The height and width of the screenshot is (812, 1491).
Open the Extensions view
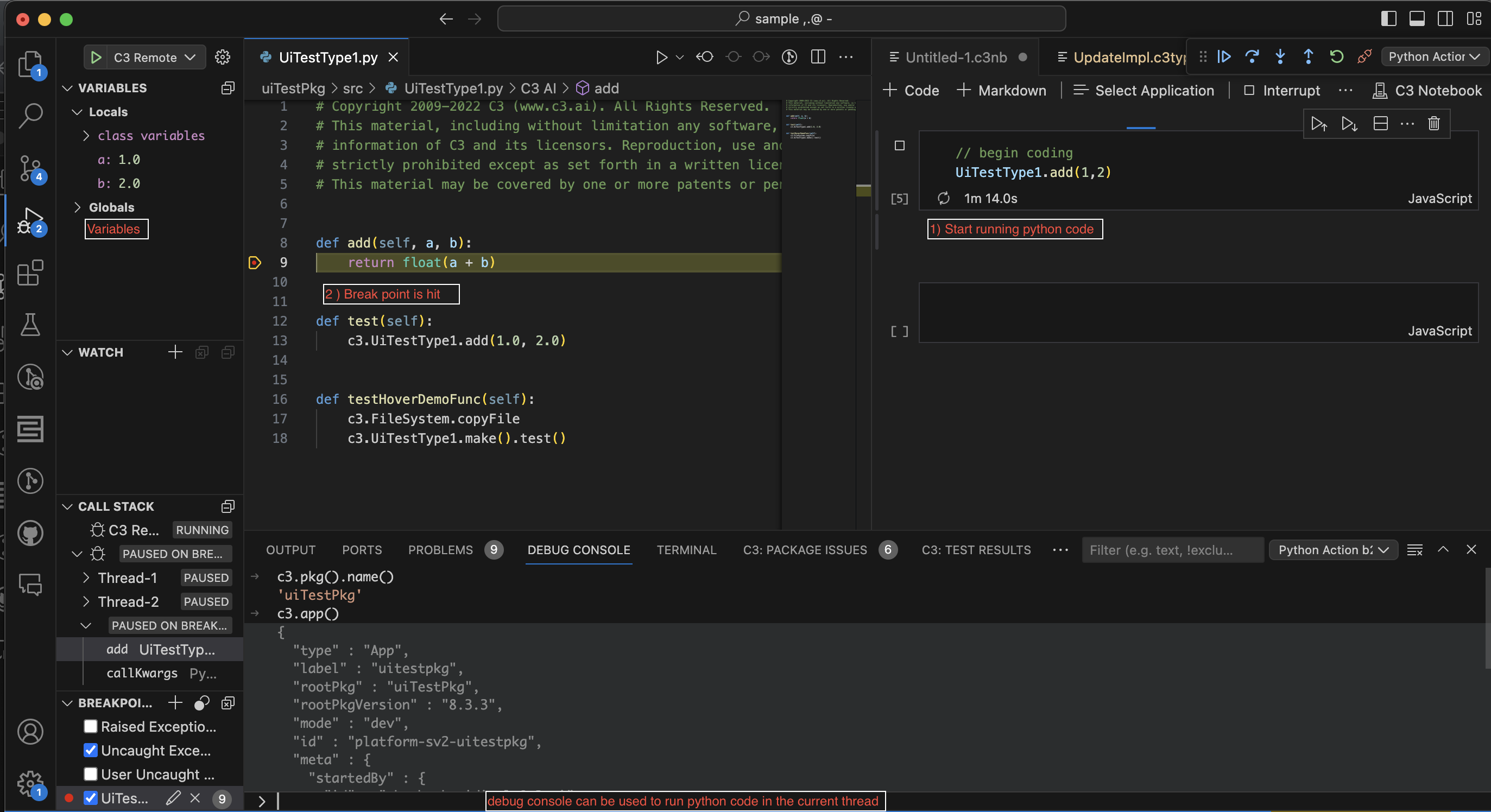point(30,273)
